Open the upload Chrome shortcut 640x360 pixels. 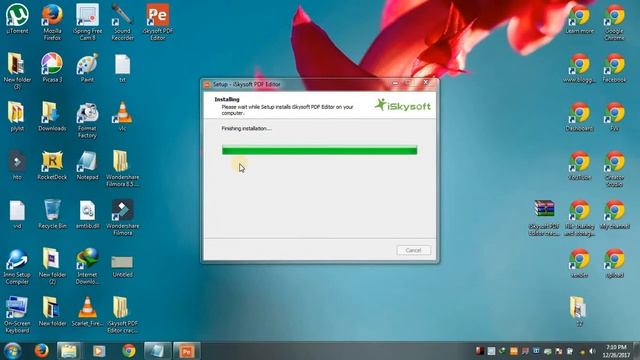coord(614,263)
